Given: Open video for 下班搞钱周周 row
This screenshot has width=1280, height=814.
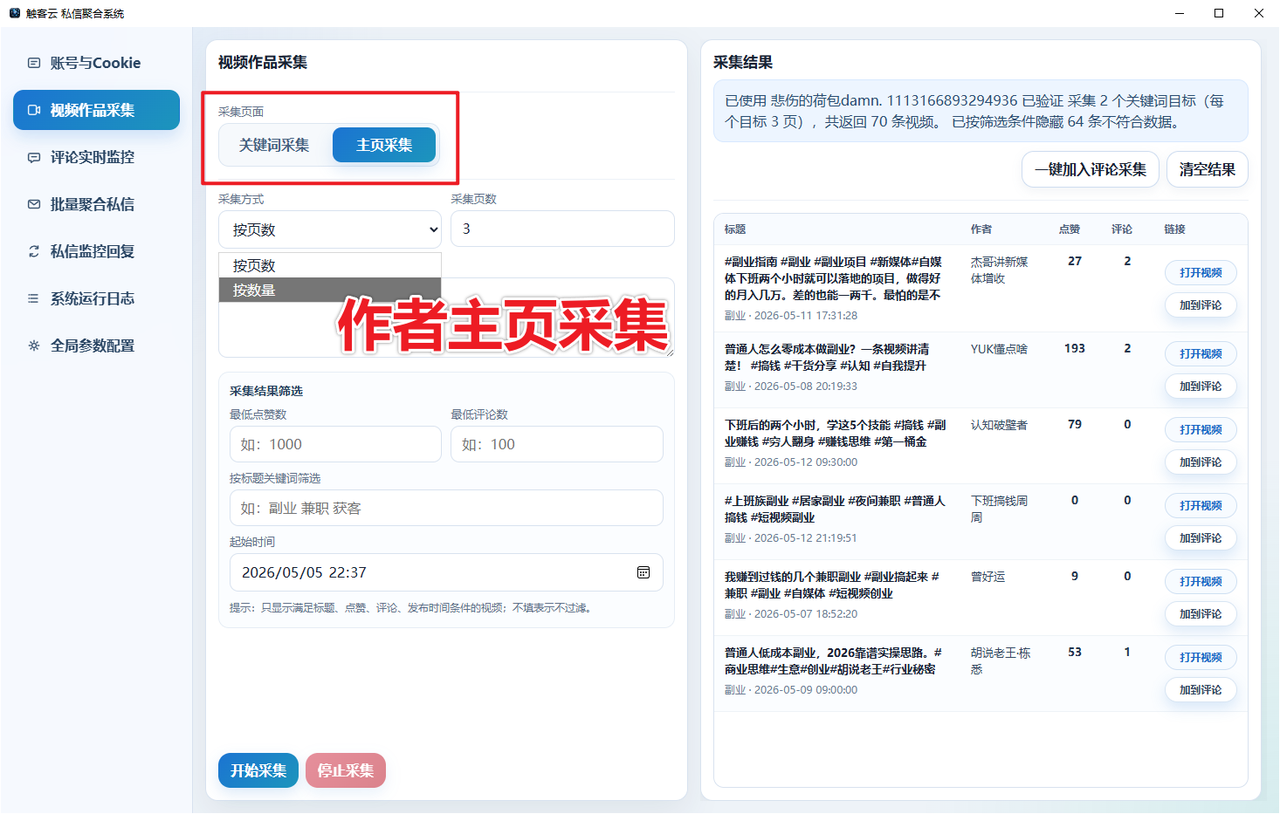Looking at the screenshot, I should coord(1200,505).
